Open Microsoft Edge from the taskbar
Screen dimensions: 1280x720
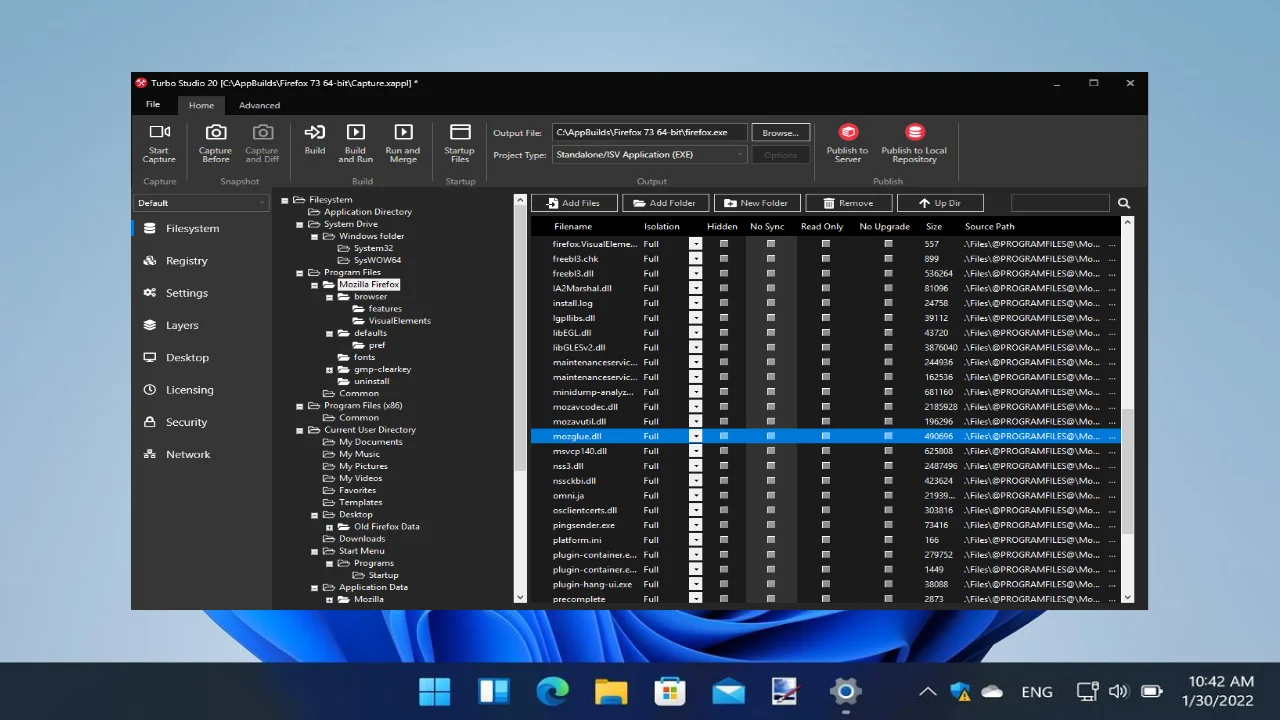552,691
